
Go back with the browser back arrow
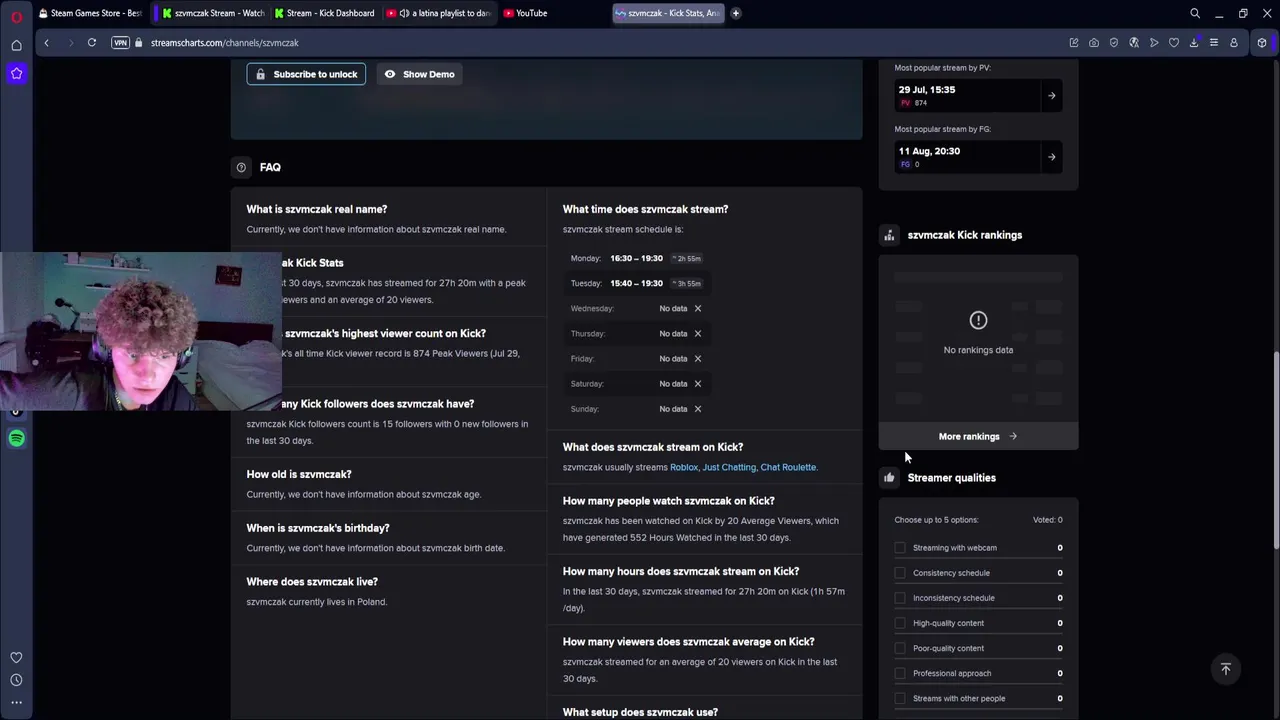tap(46, 43)
